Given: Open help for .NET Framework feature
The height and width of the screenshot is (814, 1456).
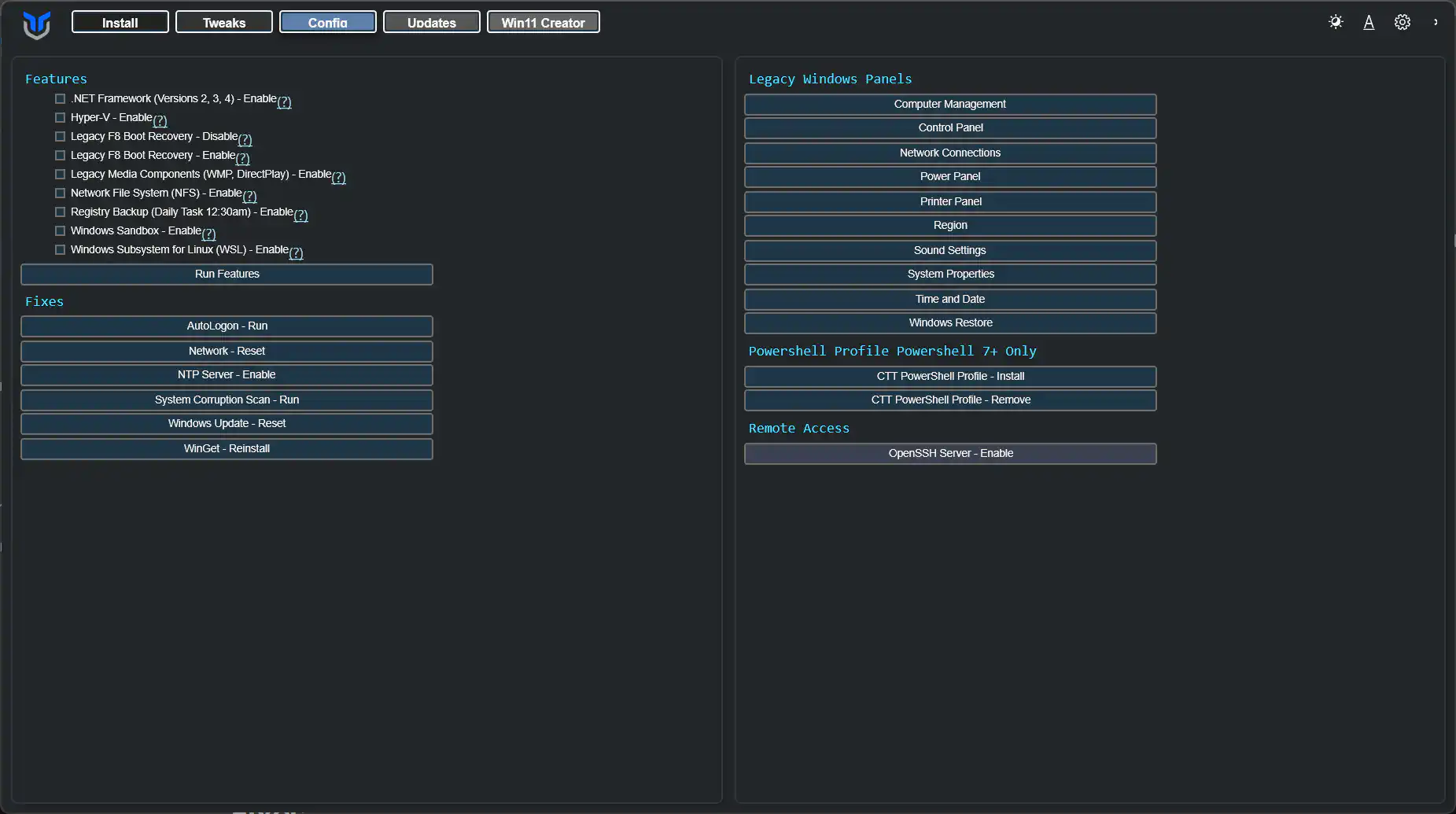Looking at the screenshot, I should pyautogui.click(x=284, y=101).
